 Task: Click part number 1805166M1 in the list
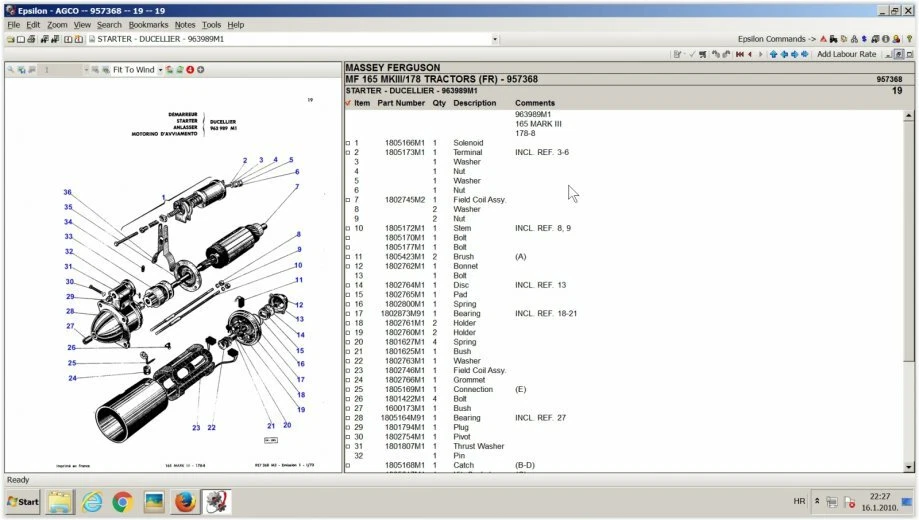click(404, 143)
